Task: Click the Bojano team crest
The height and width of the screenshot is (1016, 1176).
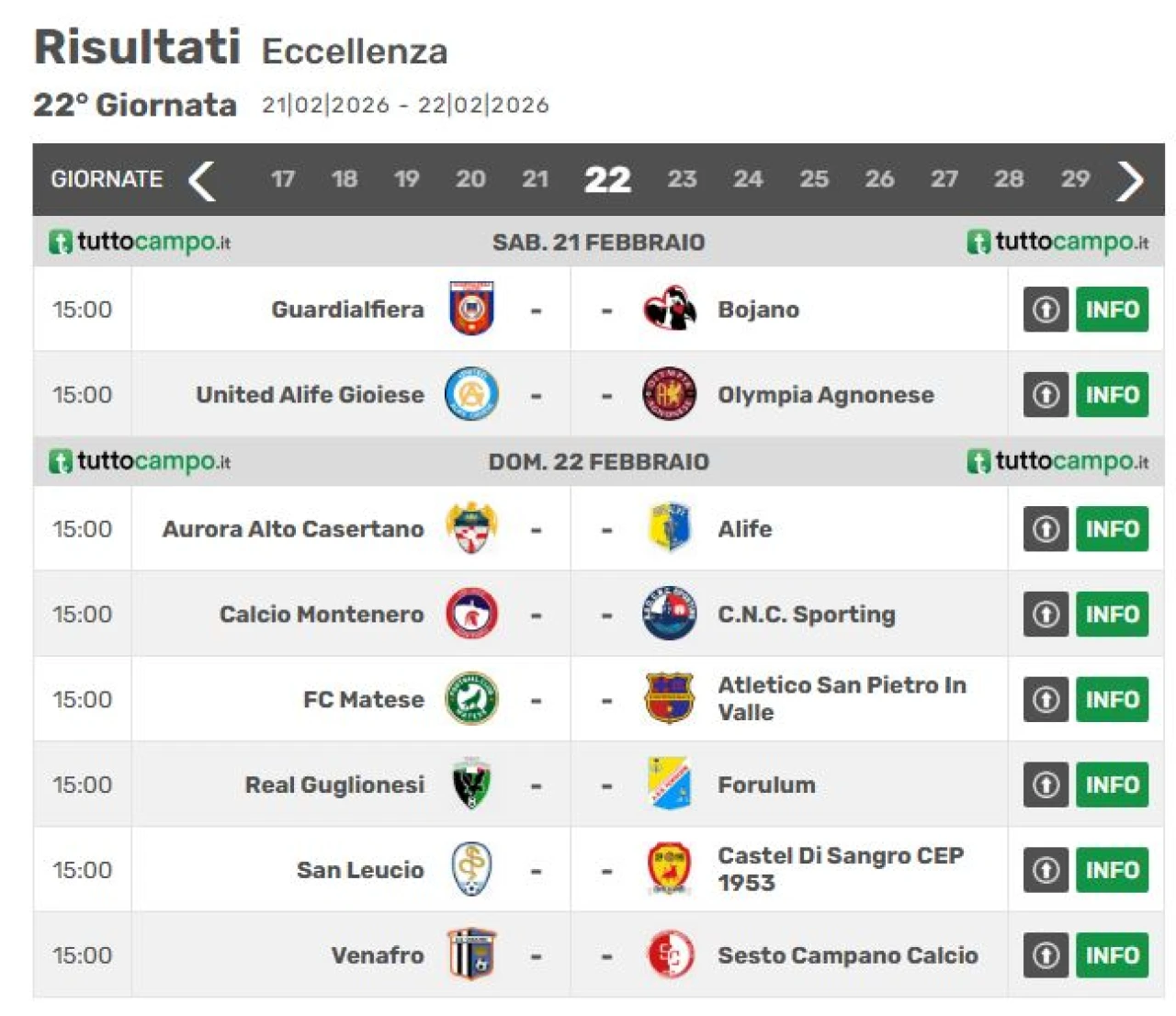Action: [x=669, y=309]
